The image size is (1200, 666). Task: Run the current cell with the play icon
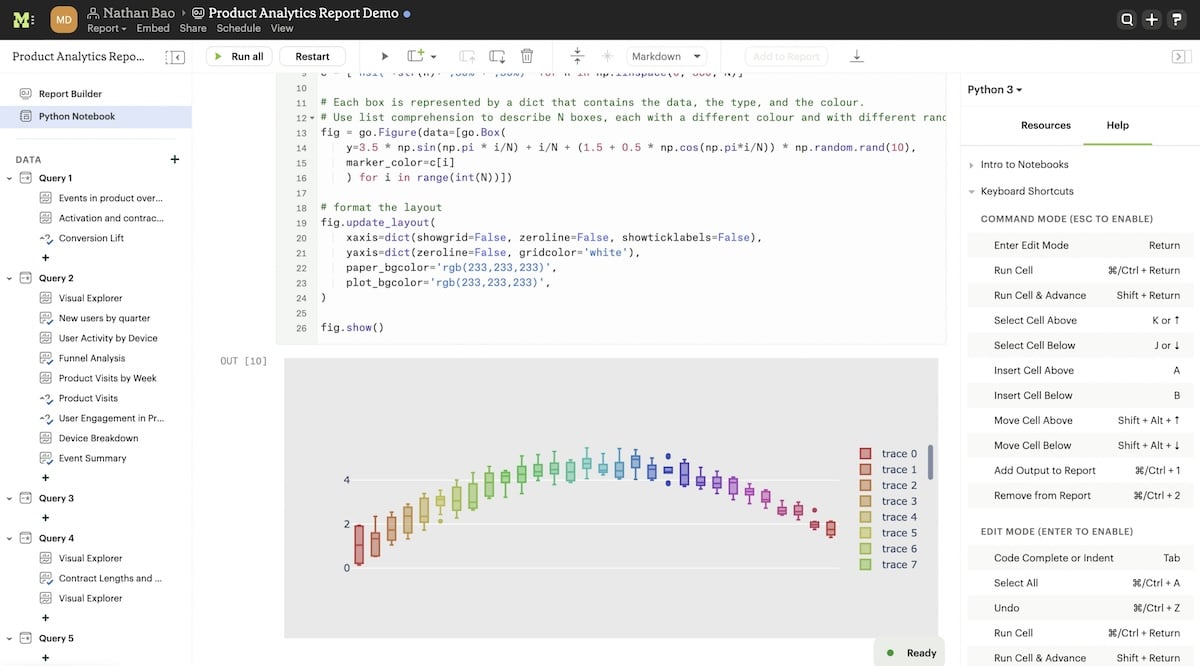(x=384, y=56)
